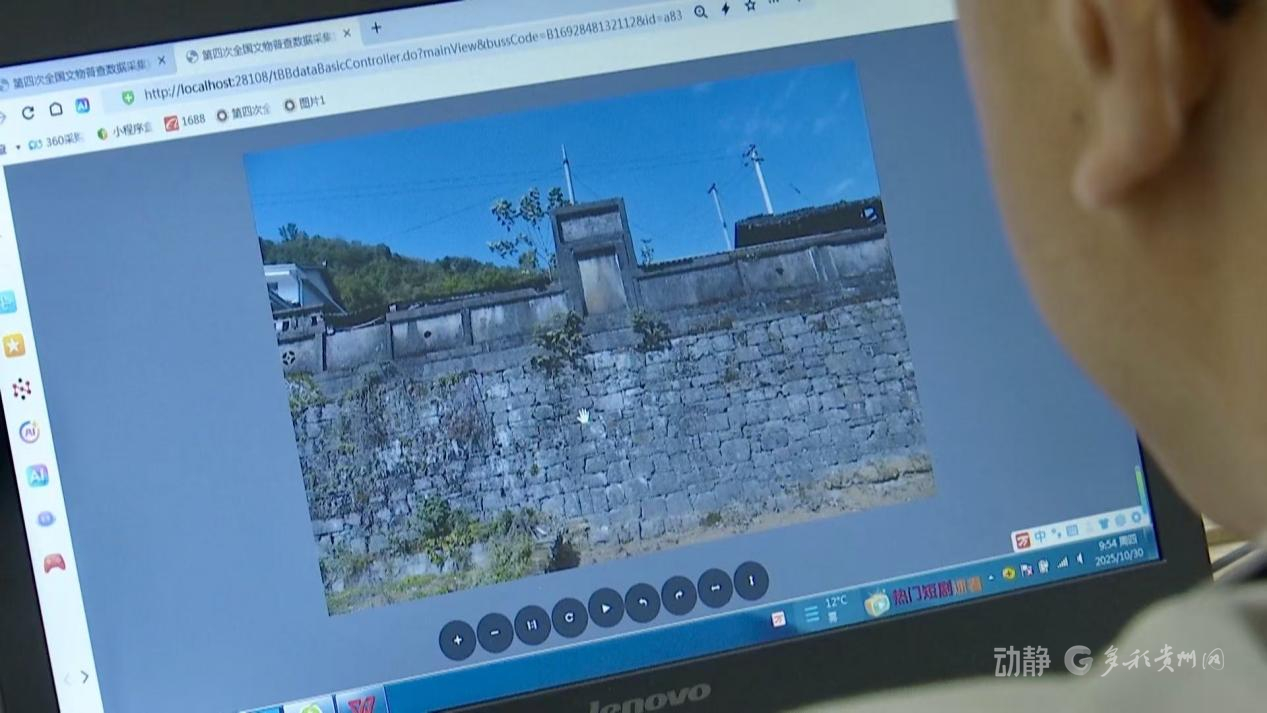Go to the browser home page
This screenshot has width=1267, height=713.
56,109
